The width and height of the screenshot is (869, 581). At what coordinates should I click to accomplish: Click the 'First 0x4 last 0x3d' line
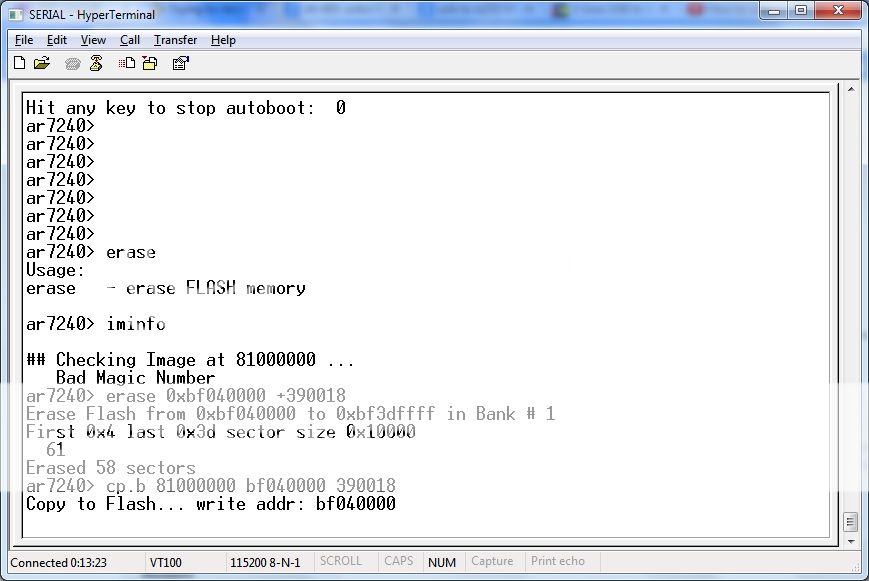pyautogui.click(x=221, y=432)
